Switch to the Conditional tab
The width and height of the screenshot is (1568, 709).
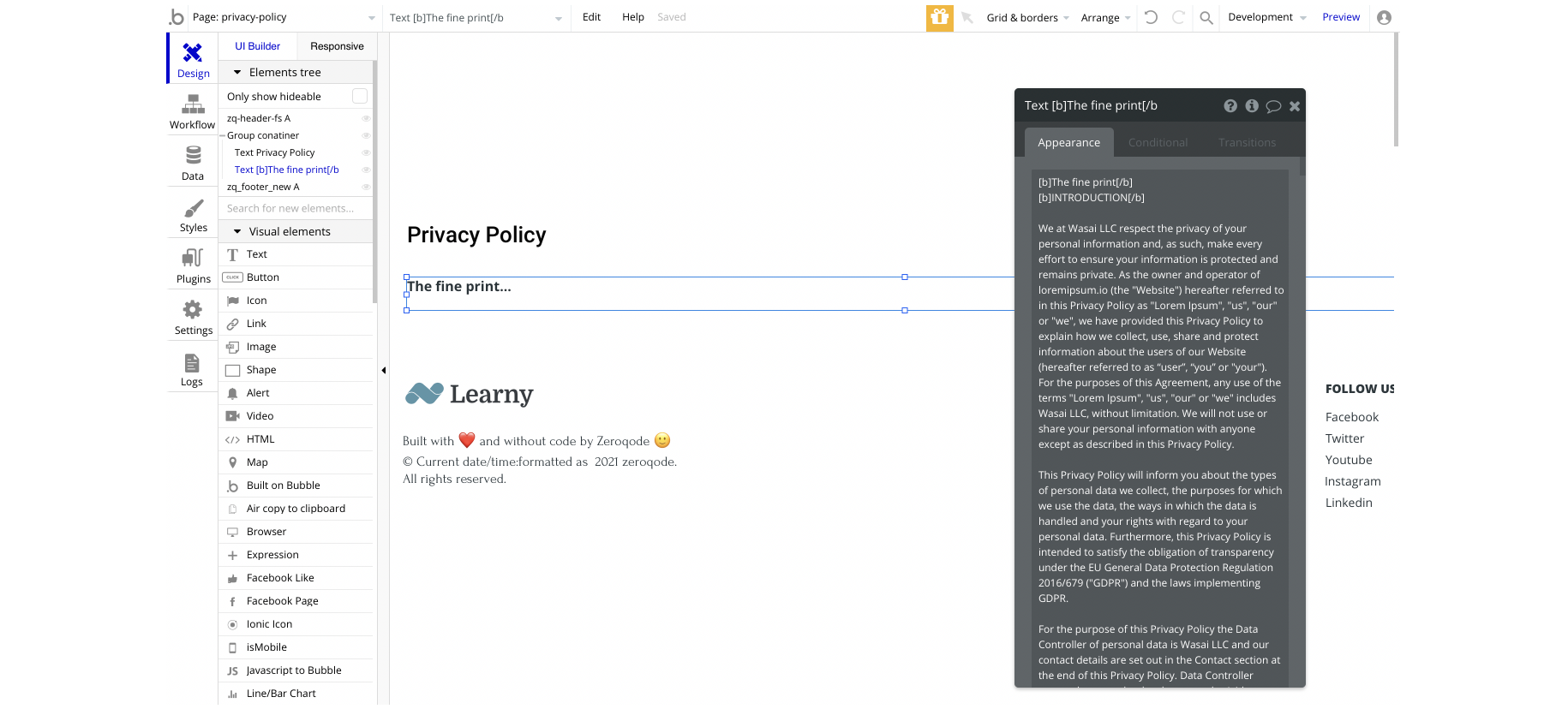tap(1158, 142)
